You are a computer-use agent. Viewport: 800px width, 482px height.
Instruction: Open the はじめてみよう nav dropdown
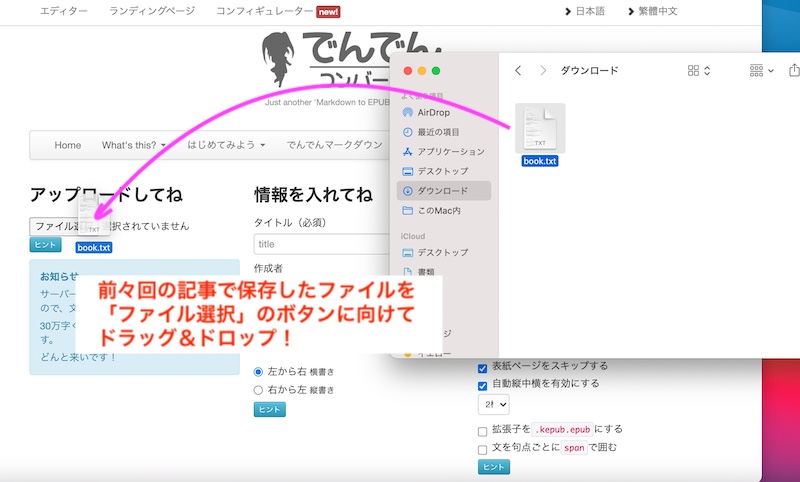click(226, 145)
